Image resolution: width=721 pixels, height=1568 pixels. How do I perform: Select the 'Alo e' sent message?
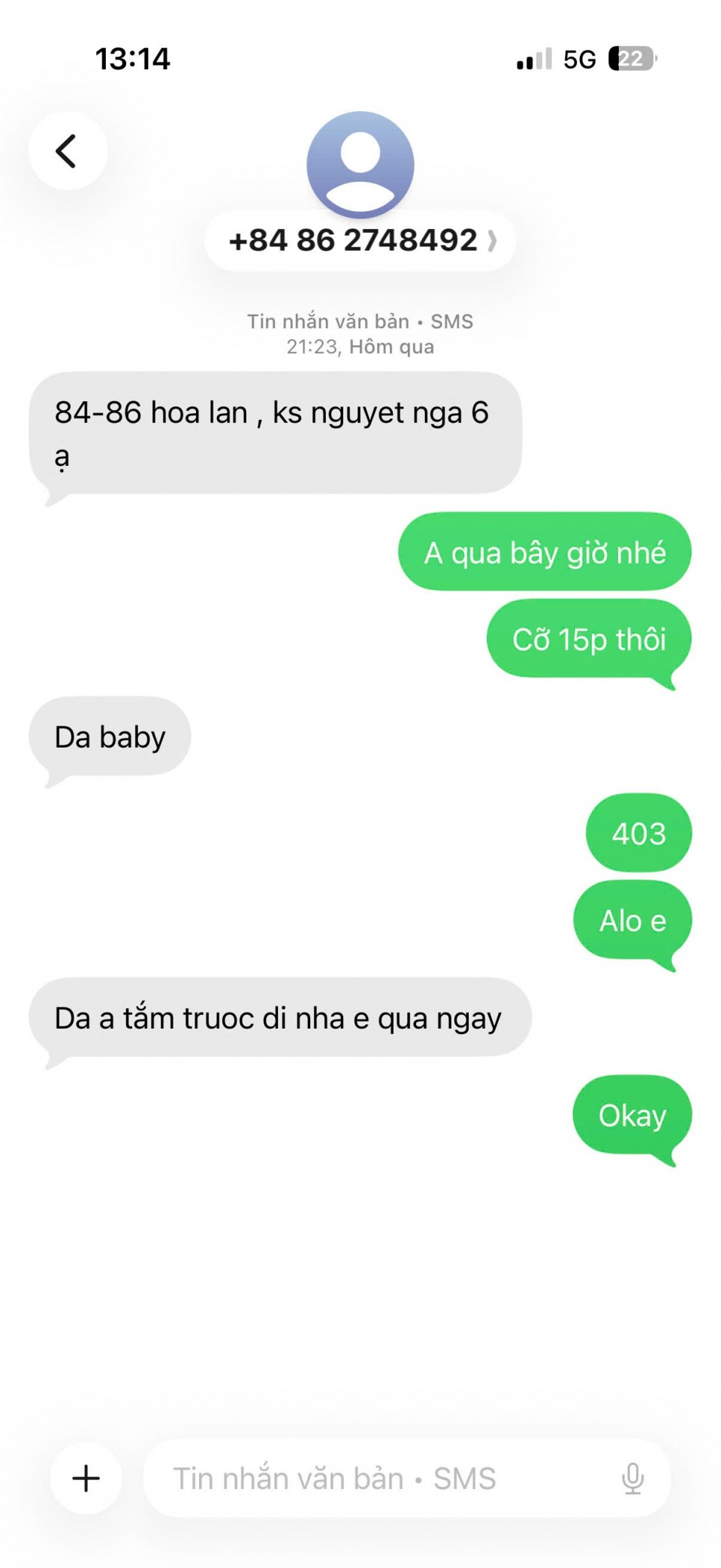pyautogui.click(x=632, y=921)
